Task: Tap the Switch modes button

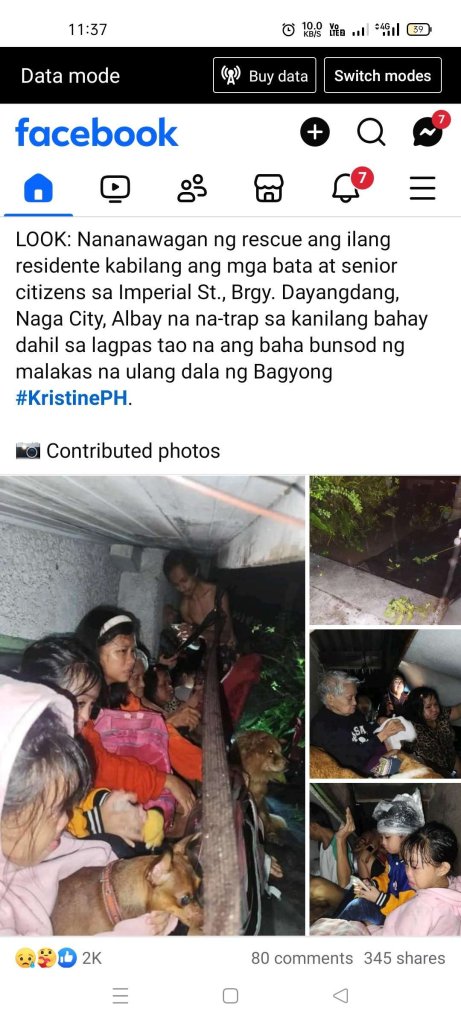Action: pyautogui.click(x=383, y=76)
